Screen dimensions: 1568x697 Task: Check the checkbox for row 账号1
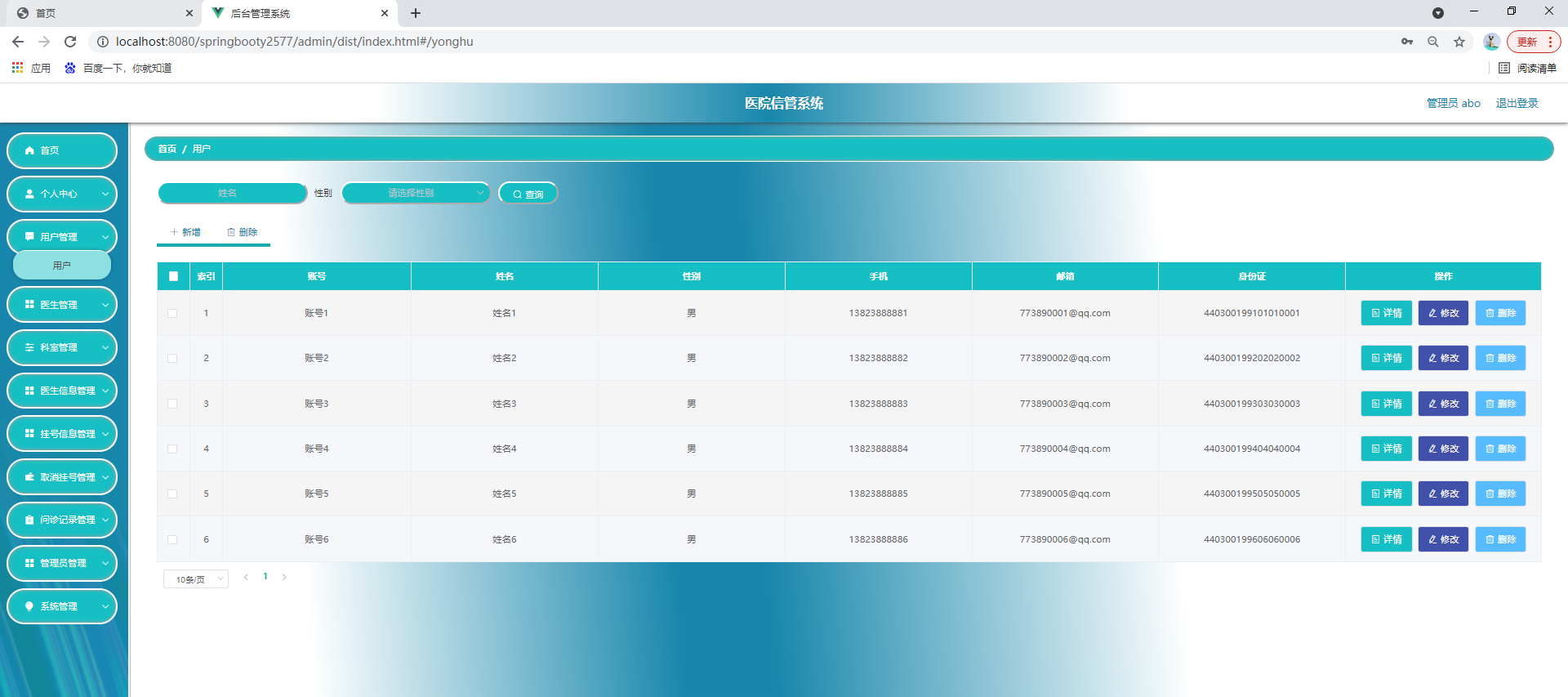(x=172, y=313)
